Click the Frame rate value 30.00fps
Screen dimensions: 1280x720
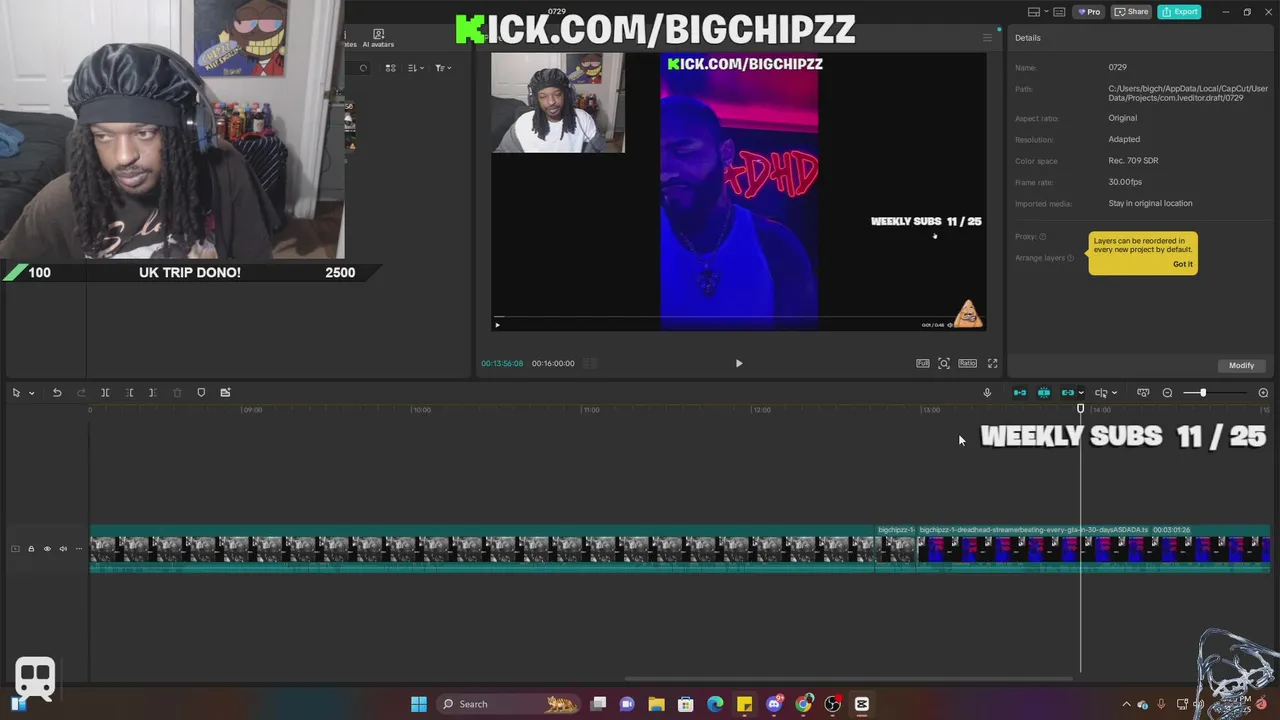(1125, 182)
